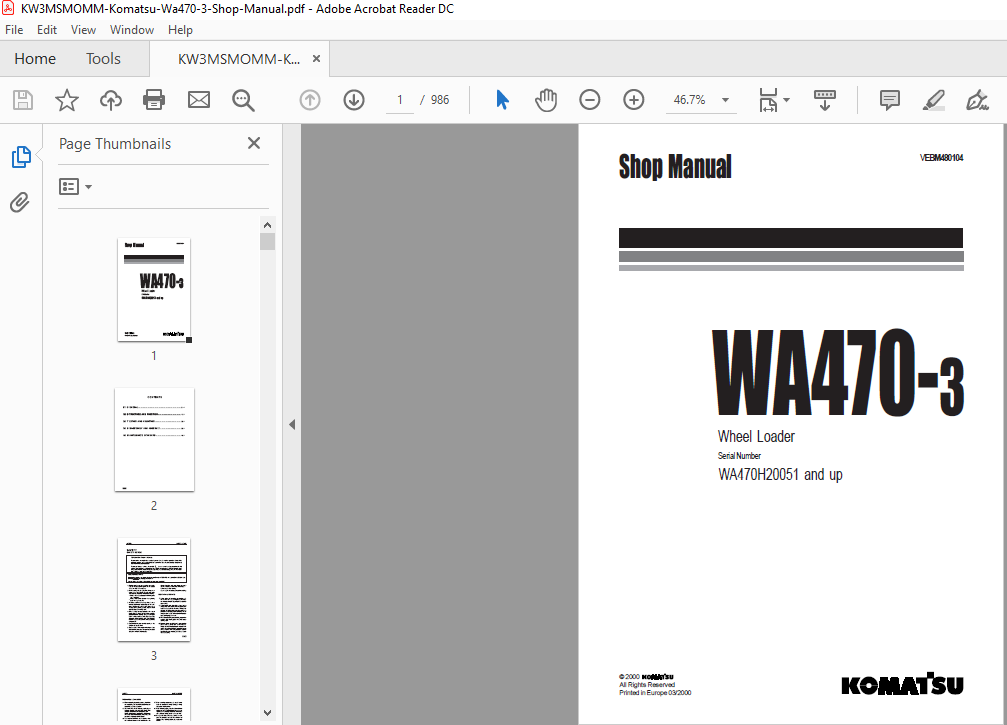Click the fit page width icon
This screenshot has height=725, width=1007.
[x=768, y=100]
